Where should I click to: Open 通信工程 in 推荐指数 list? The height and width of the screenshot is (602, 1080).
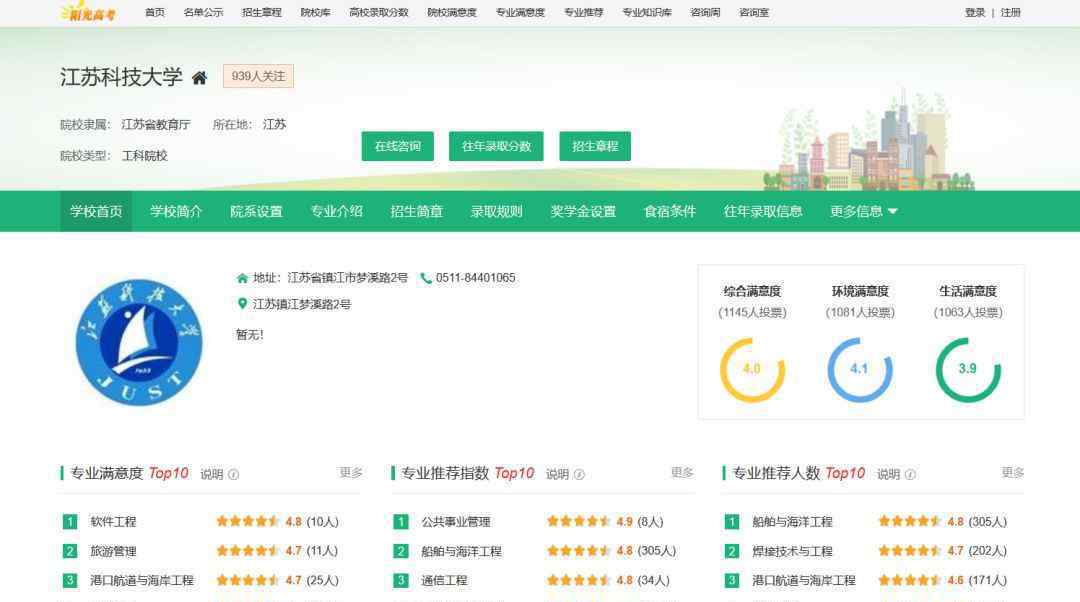tap(444, 581)
